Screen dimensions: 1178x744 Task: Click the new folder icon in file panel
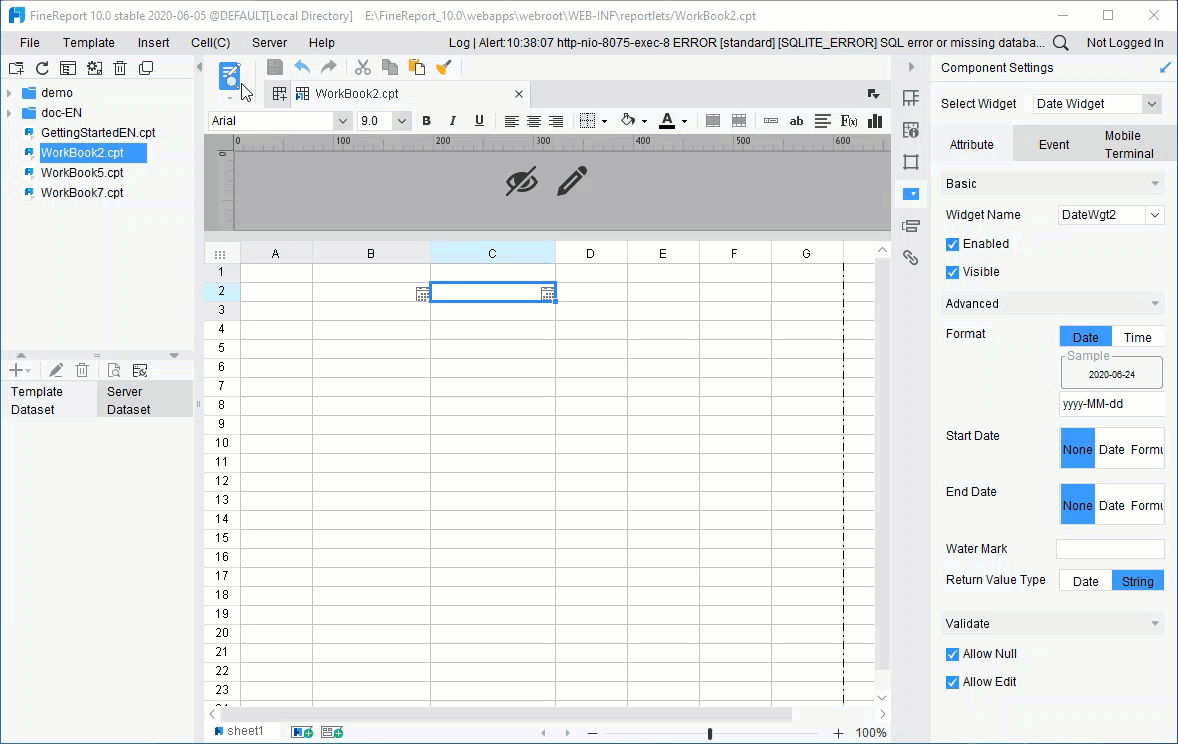16,68
